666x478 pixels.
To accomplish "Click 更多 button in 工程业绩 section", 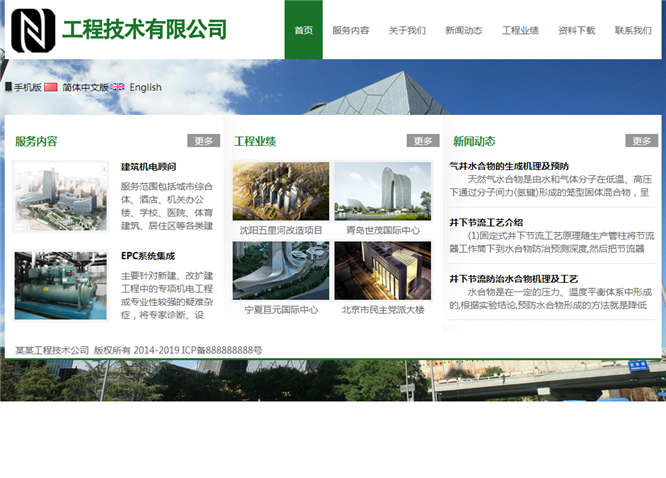I will click(422, 141).
